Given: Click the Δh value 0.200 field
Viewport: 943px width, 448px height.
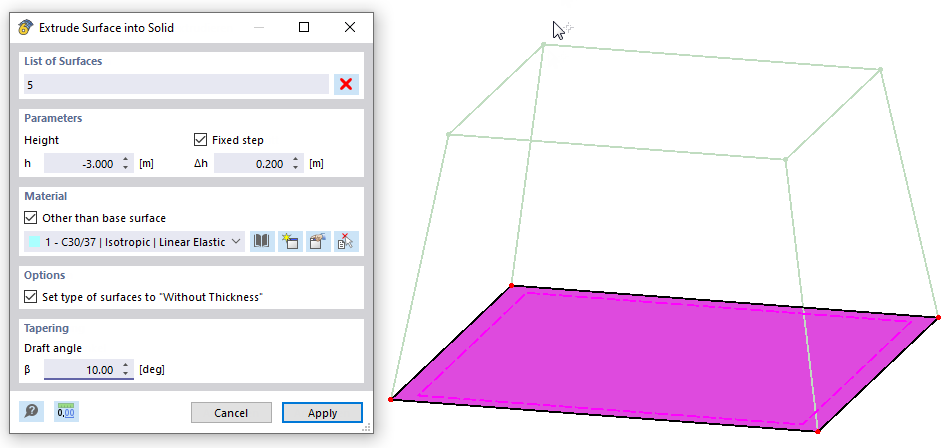Looking at the screenshot, I should coord(252,164).
